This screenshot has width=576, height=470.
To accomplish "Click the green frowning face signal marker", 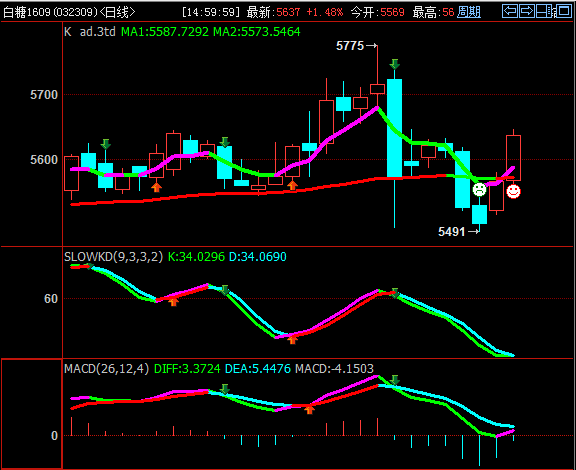I will (x=479, y=190).
